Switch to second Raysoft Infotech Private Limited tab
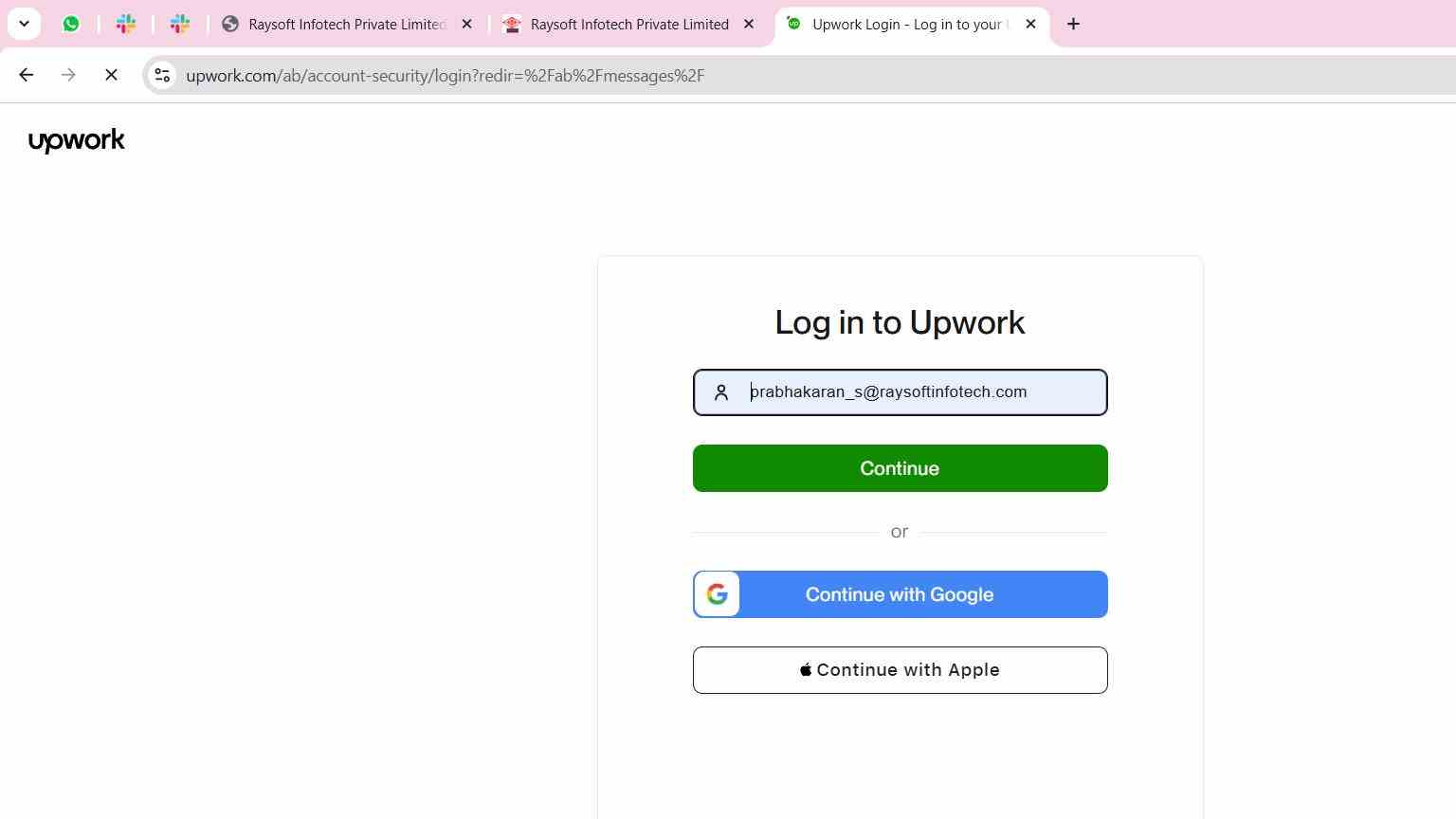This screenshot has height=819, width=1456. (629, 25)
